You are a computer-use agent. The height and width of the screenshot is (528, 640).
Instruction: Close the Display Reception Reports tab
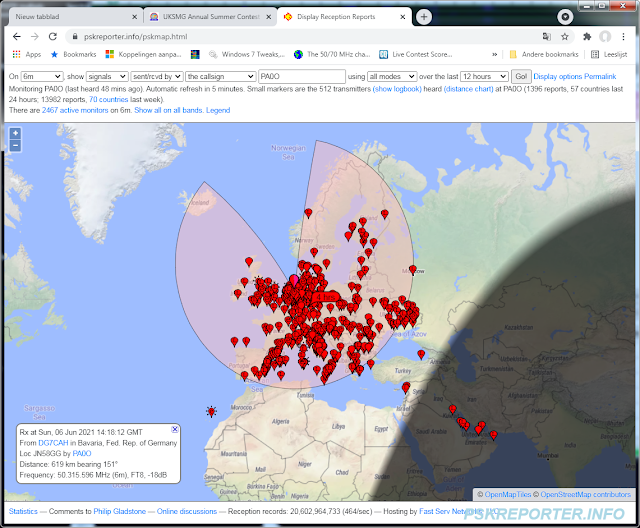[402, 17]
